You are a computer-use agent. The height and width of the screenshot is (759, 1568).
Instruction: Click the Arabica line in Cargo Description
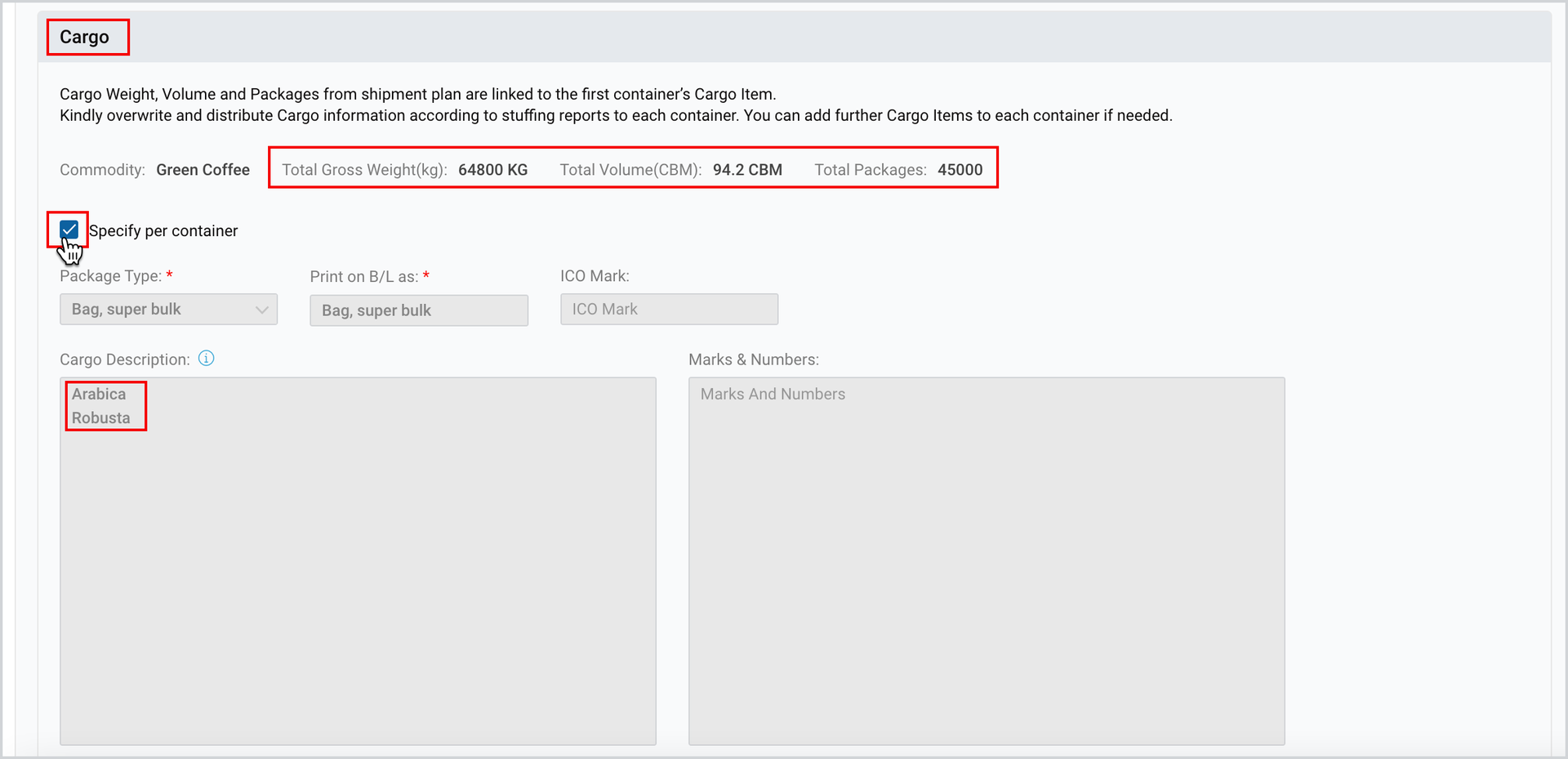pos(99,394)
